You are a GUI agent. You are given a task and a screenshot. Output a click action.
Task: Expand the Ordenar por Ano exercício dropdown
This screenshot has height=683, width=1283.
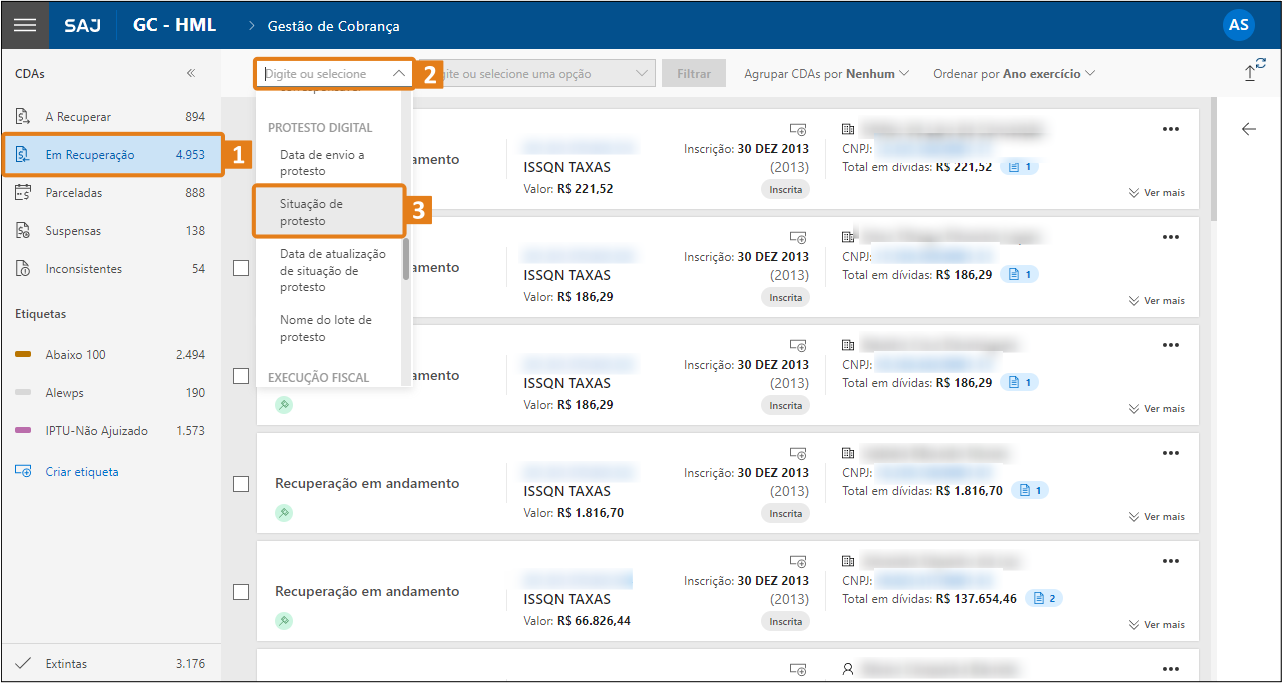click(1013, 74)
